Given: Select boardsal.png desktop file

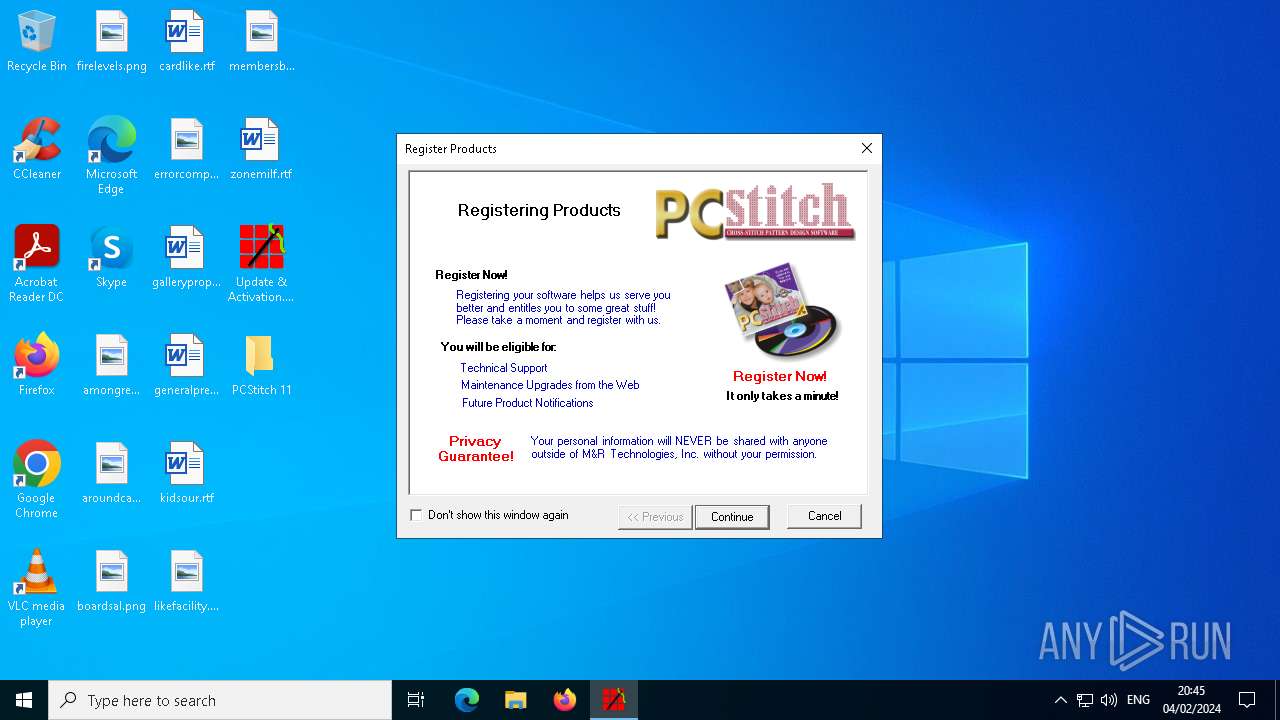Looking at the screenshot, I should click(111, 581).
